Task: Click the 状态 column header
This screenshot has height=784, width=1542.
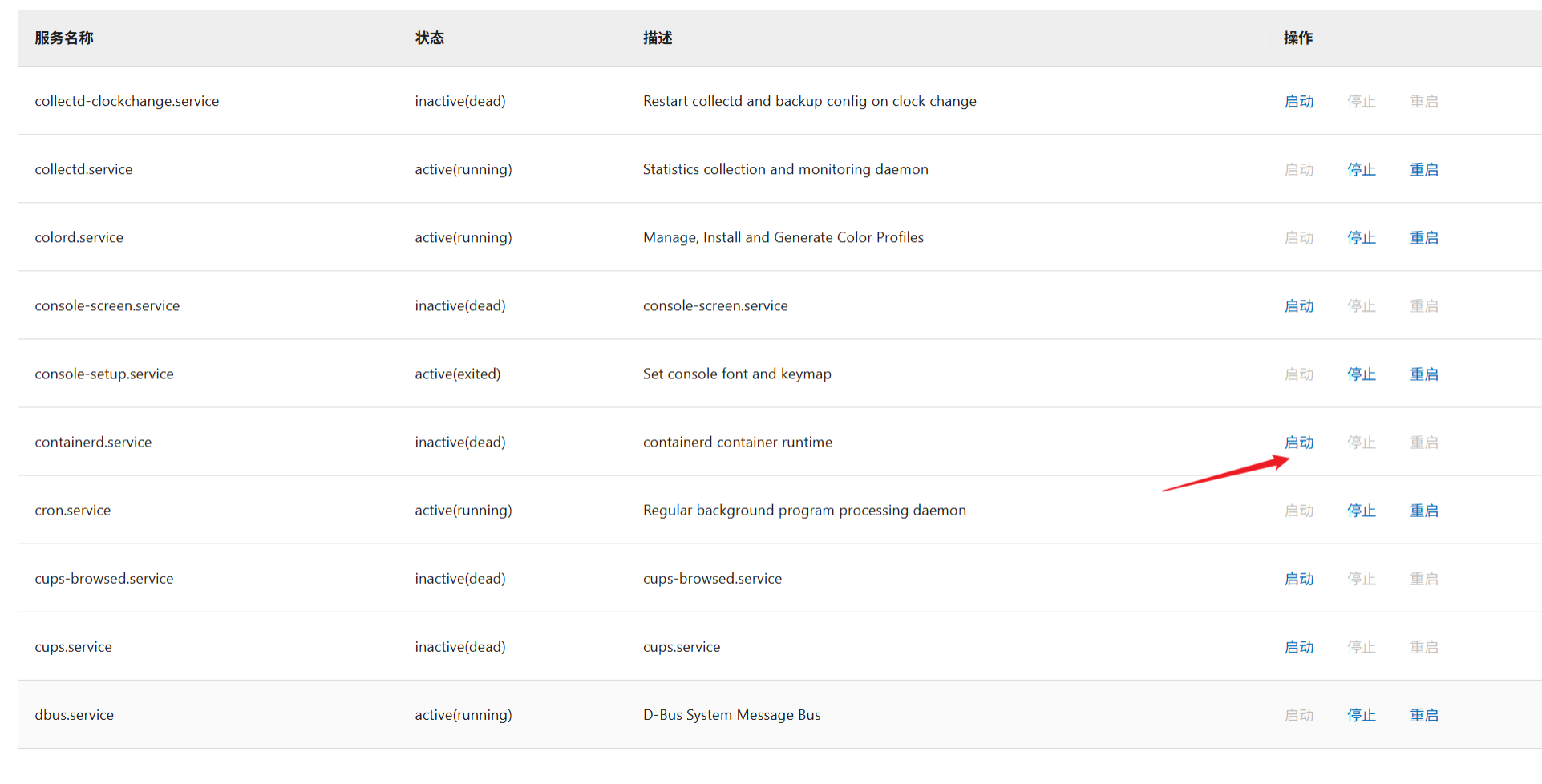Action: pos(429,38)
